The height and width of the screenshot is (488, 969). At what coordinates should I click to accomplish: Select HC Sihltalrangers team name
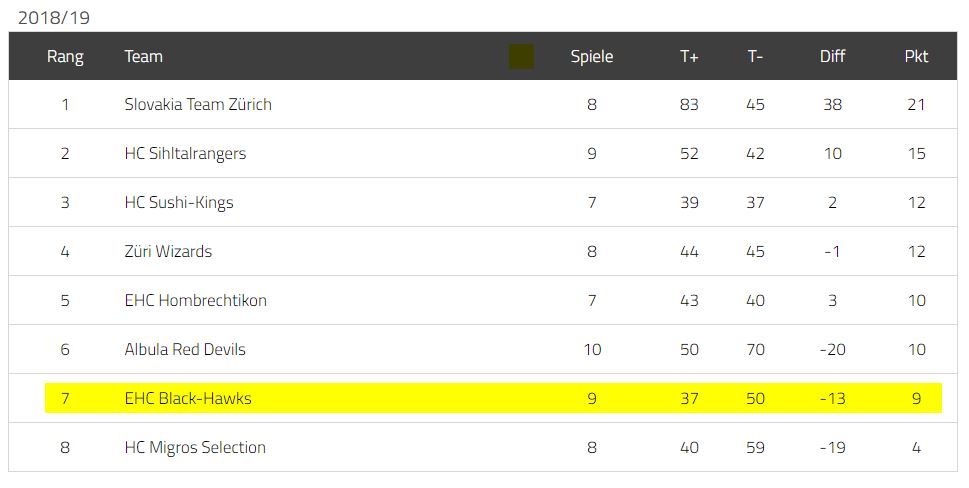(185, 153)
